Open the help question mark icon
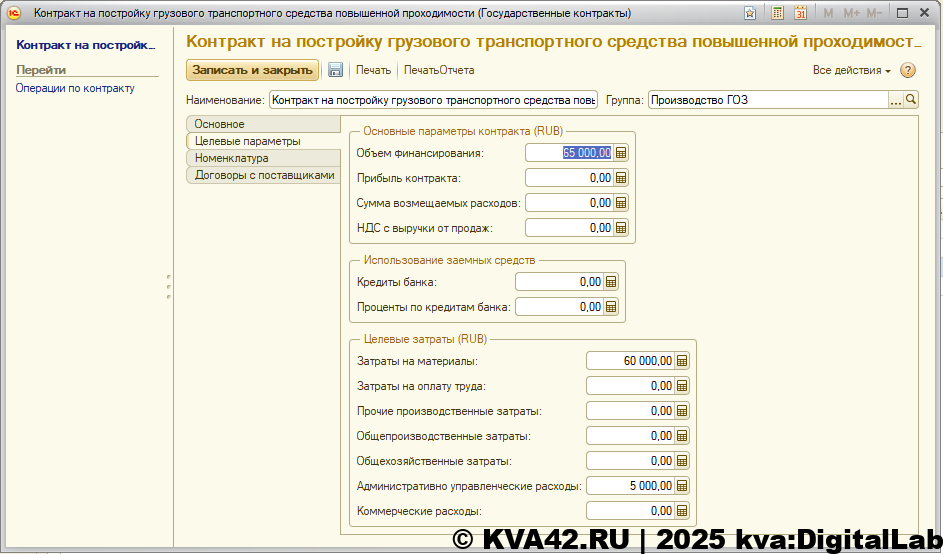943x554 pixels. pyautogui.click(x=908, y=70)
